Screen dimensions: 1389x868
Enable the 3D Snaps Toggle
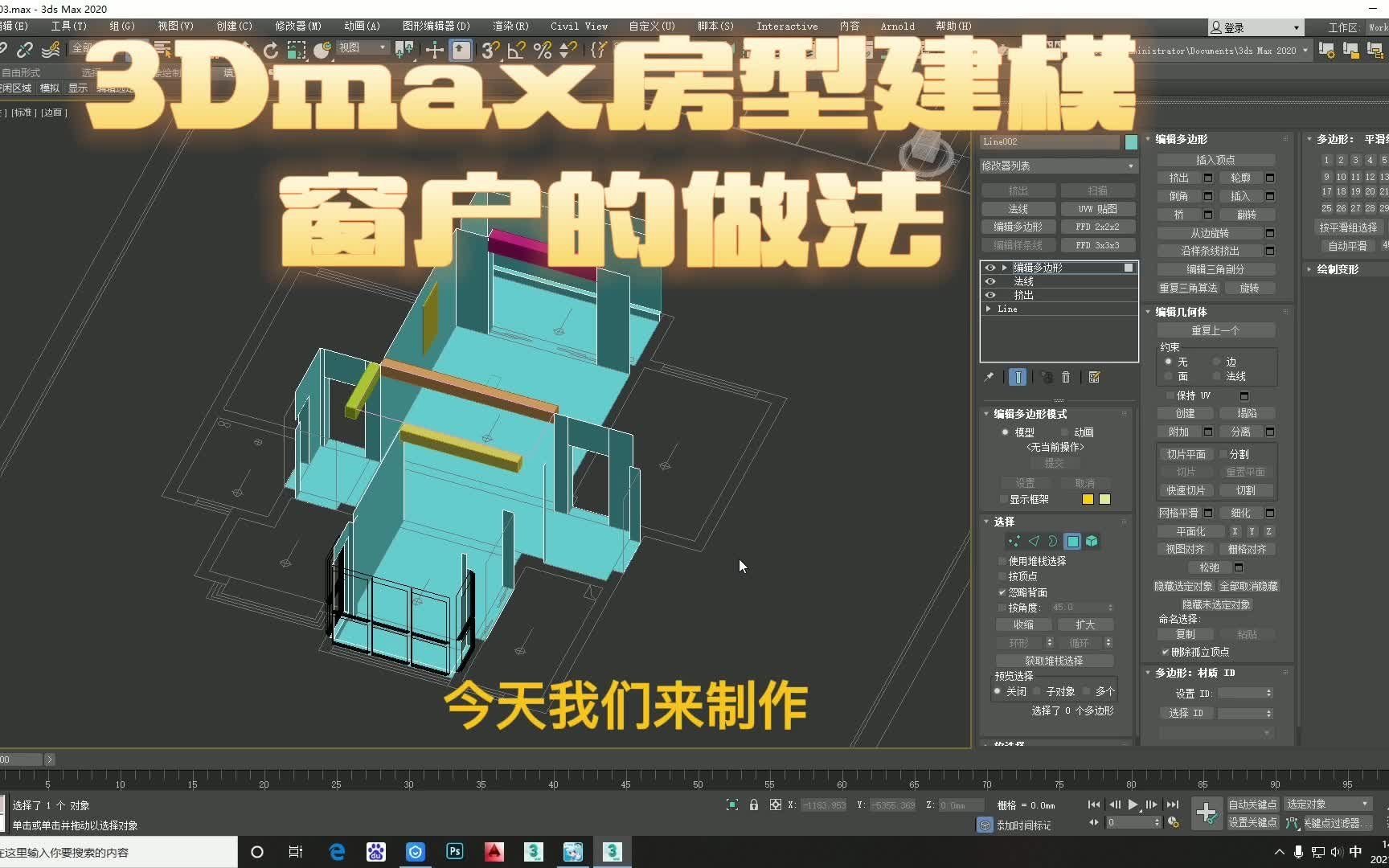point(489,50)
